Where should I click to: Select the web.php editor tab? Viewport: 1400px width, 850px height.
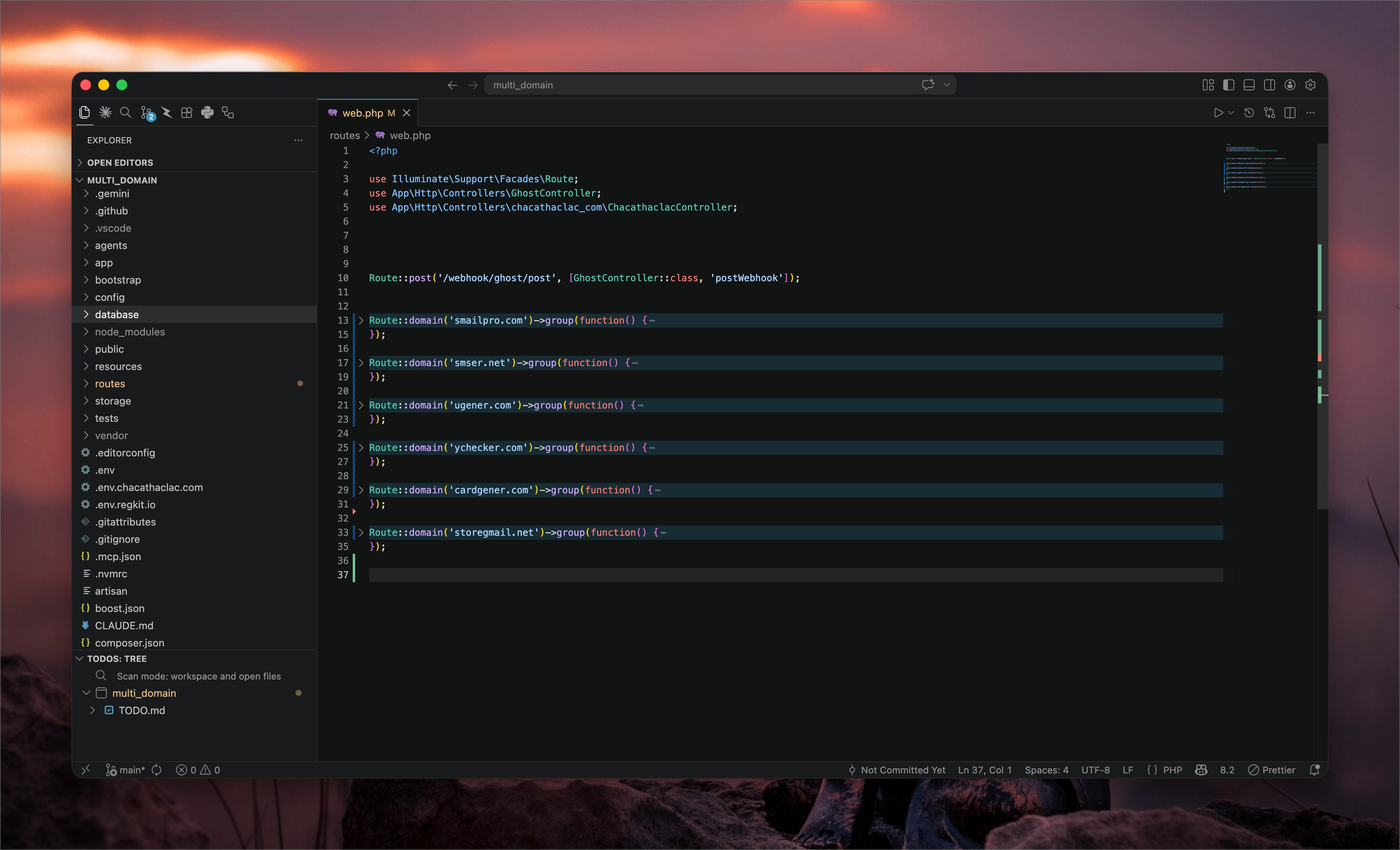click(363, 112)
